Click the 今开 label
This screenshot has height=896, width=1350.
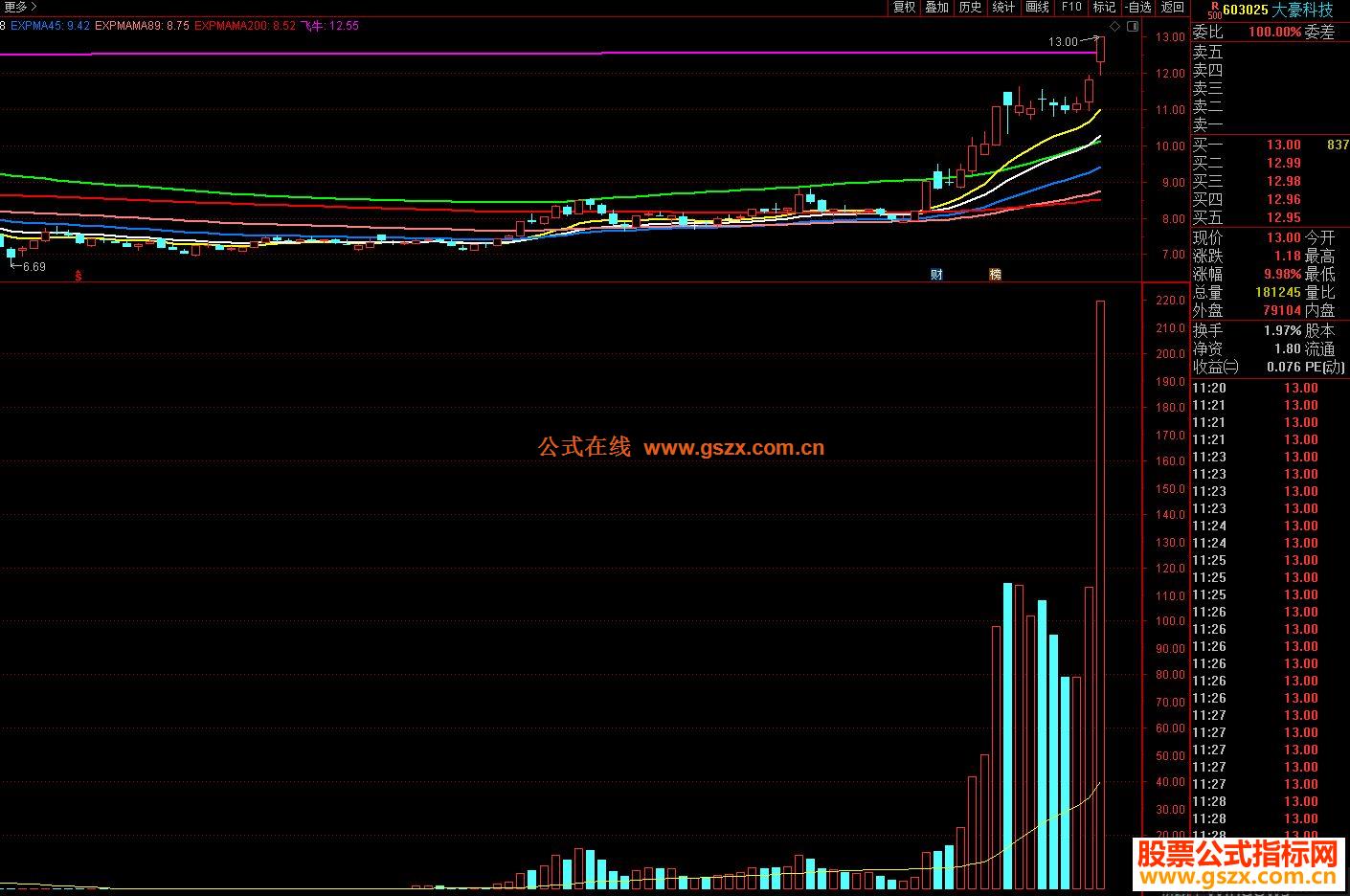(1319, 237)
